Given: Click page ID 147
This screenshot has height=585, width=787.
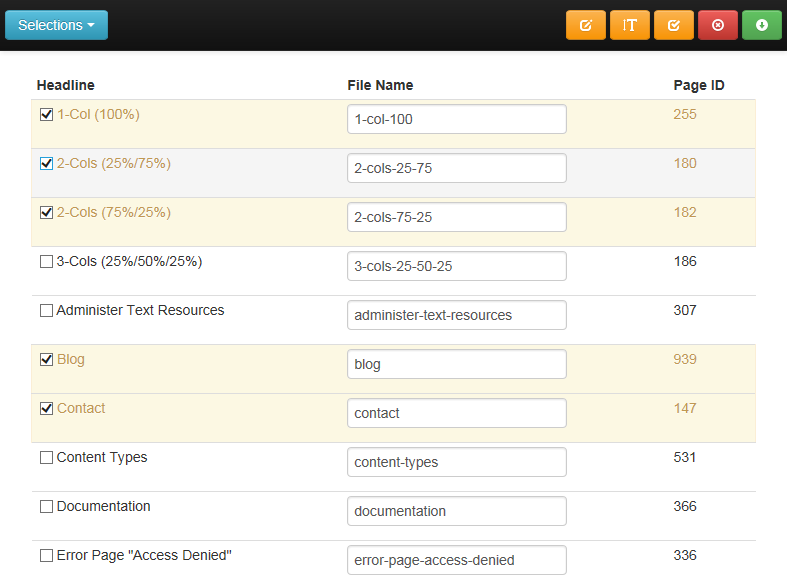Looking at the screenshot, I should point(685,408).
